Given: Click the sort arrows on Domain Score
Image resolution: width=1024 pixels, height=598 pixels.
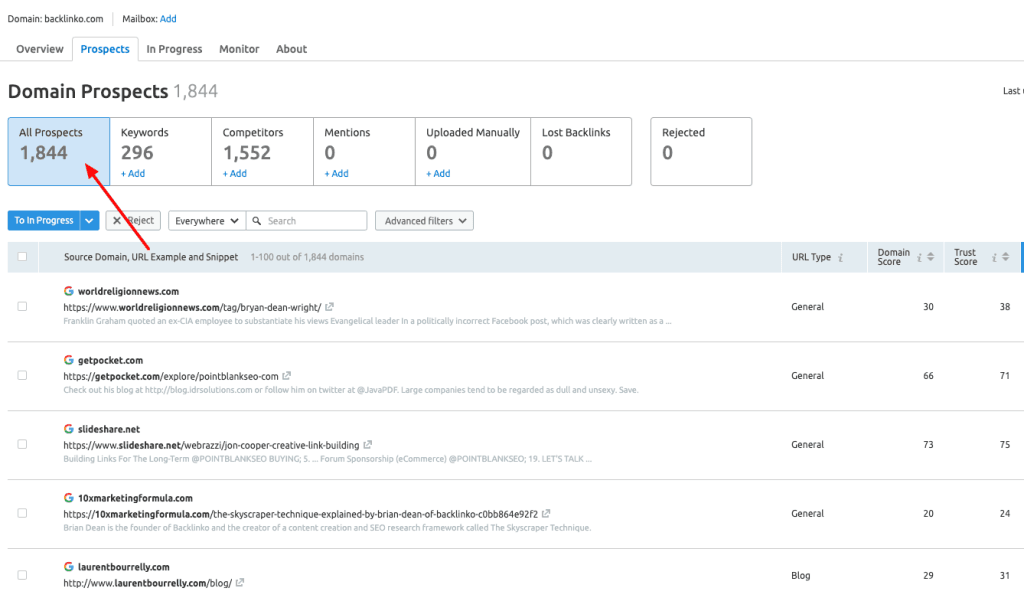Looking at the screenshot, I should [931, 257].
